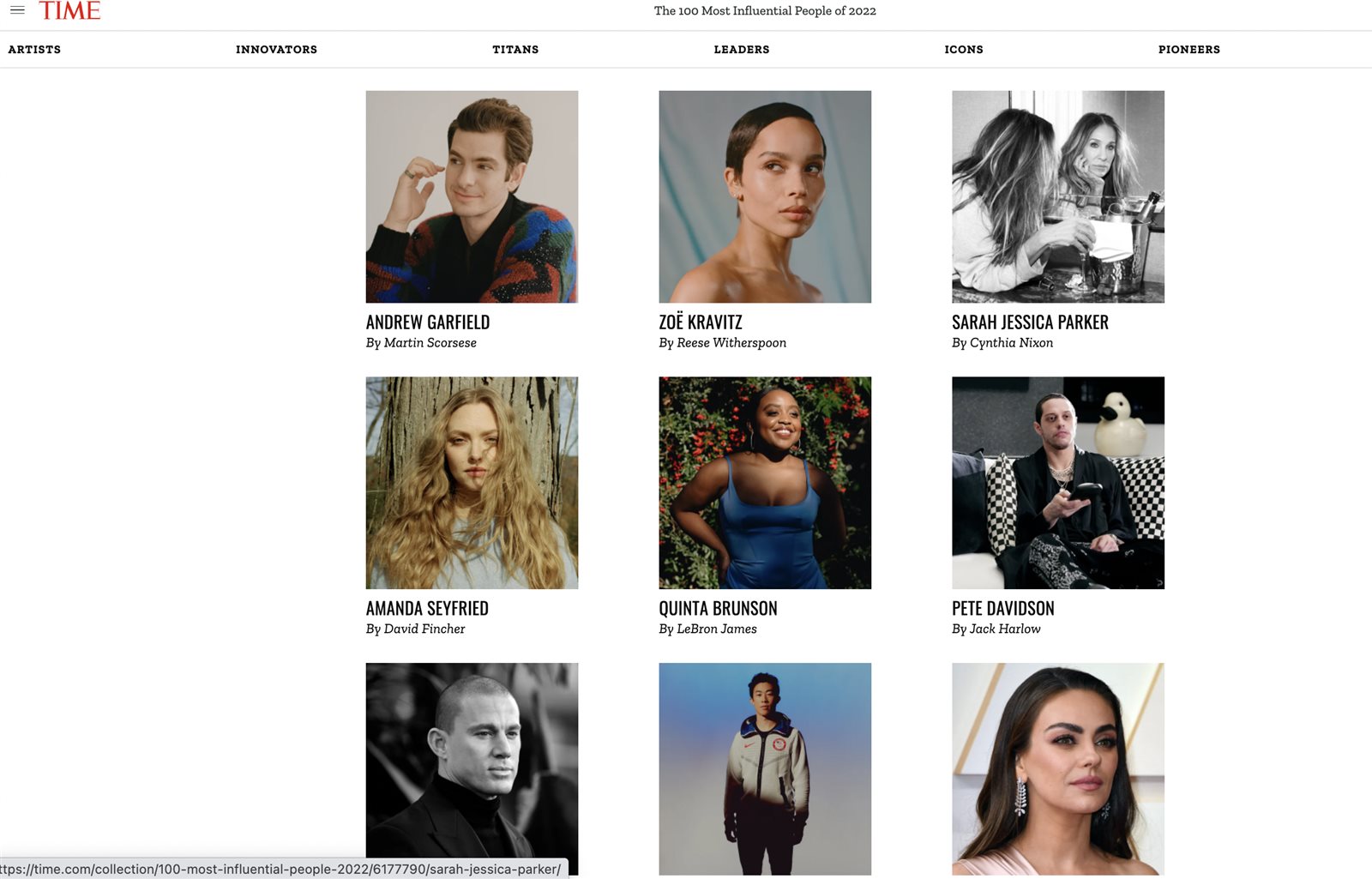Click the TIME logo
The image size is (1372, 879).
69,10
